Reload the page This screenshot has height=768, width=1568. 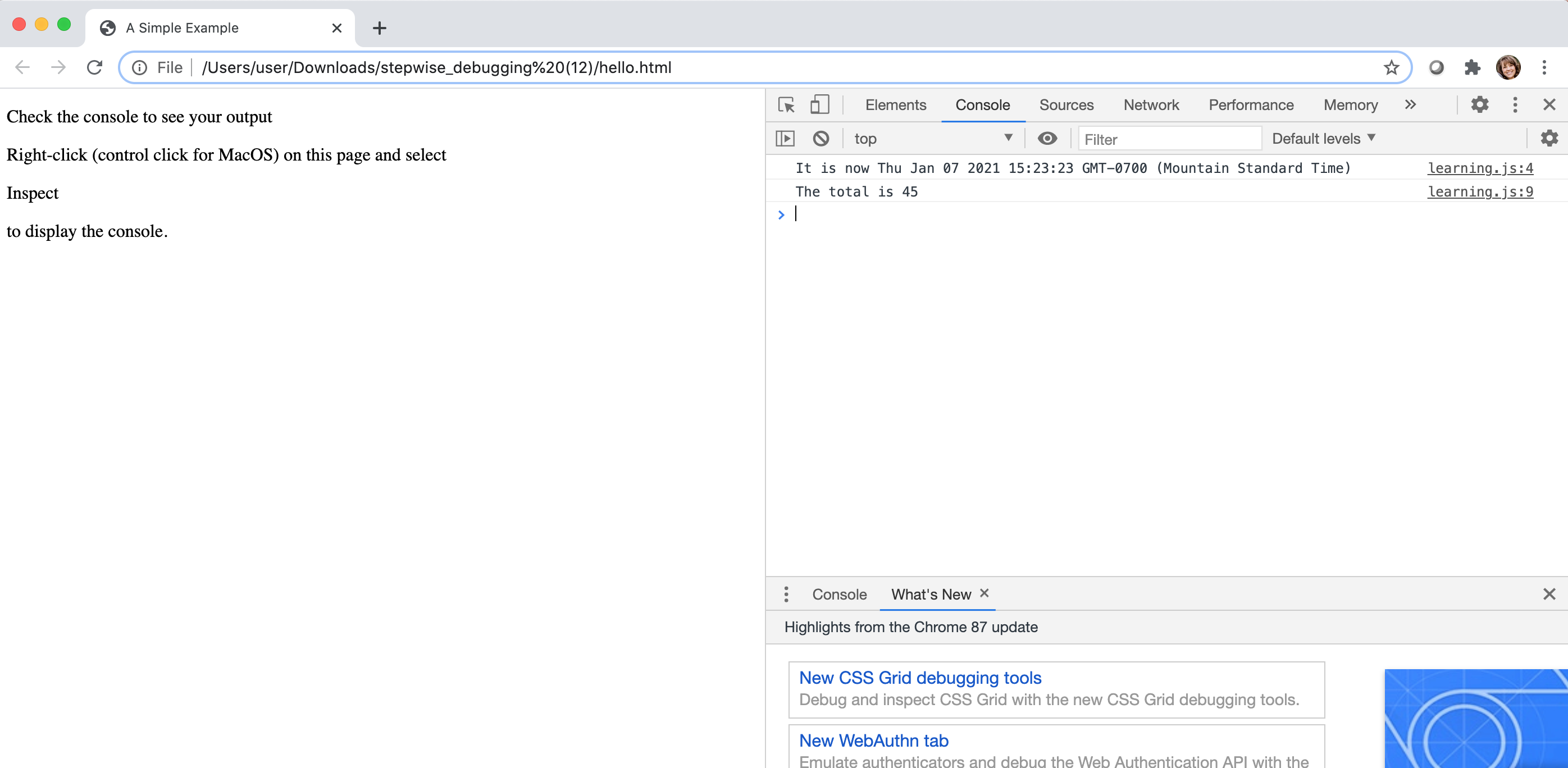click(x=94, y=67)
